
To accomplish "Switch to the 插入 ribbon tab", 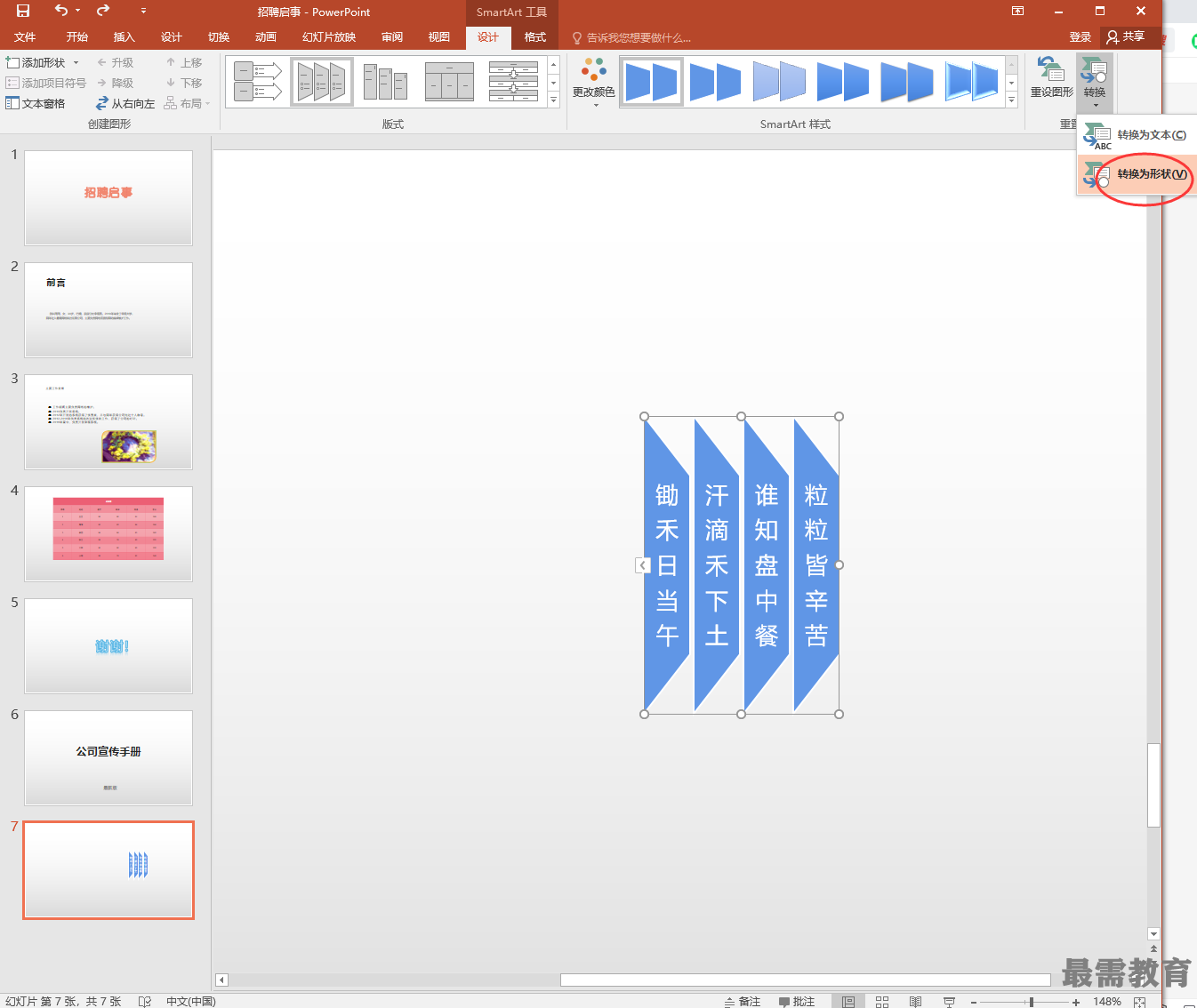I will point(125,37).
